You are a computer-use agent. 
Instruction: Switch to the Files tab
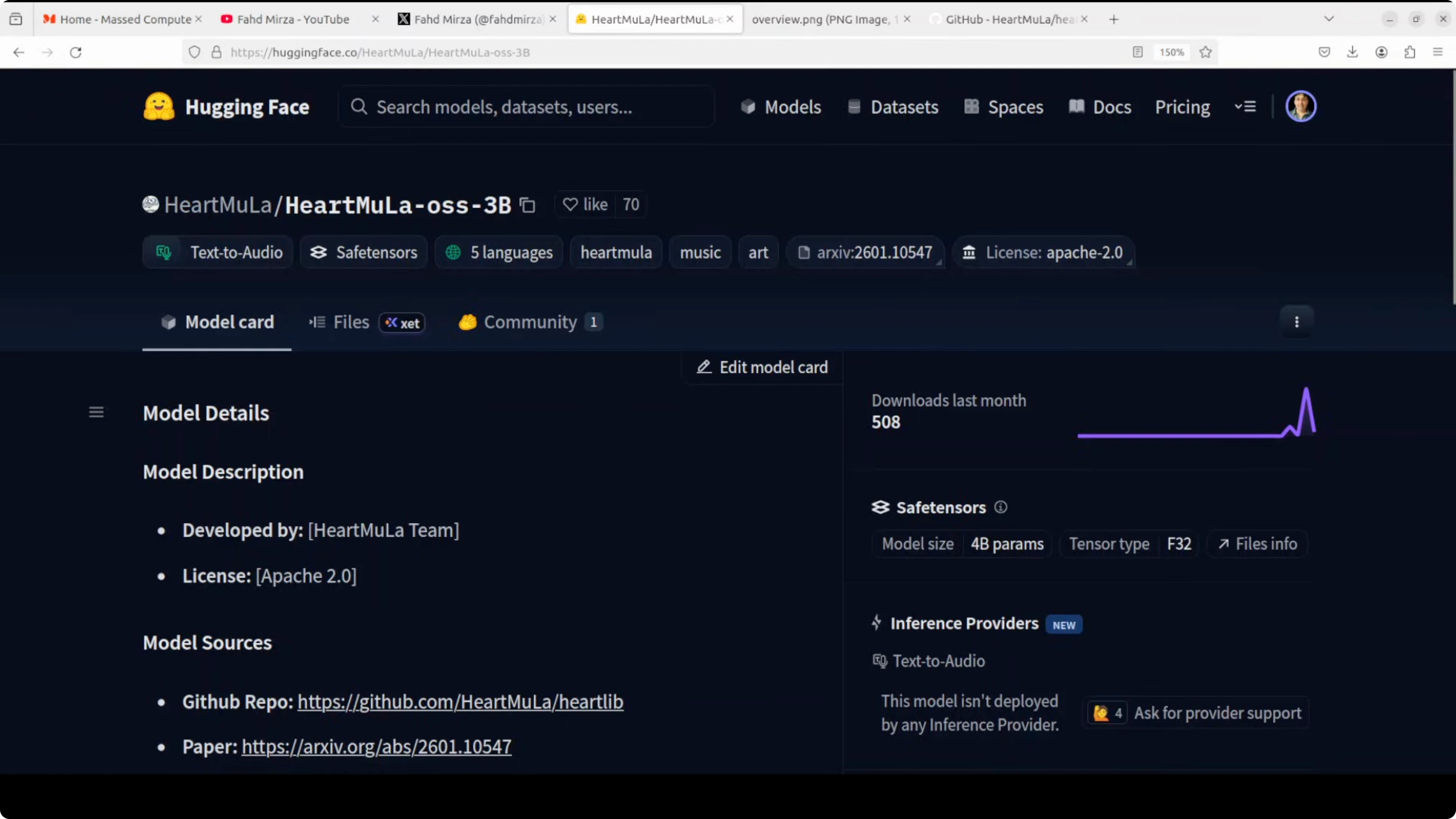pyautogui.click(x=351, y=322)
